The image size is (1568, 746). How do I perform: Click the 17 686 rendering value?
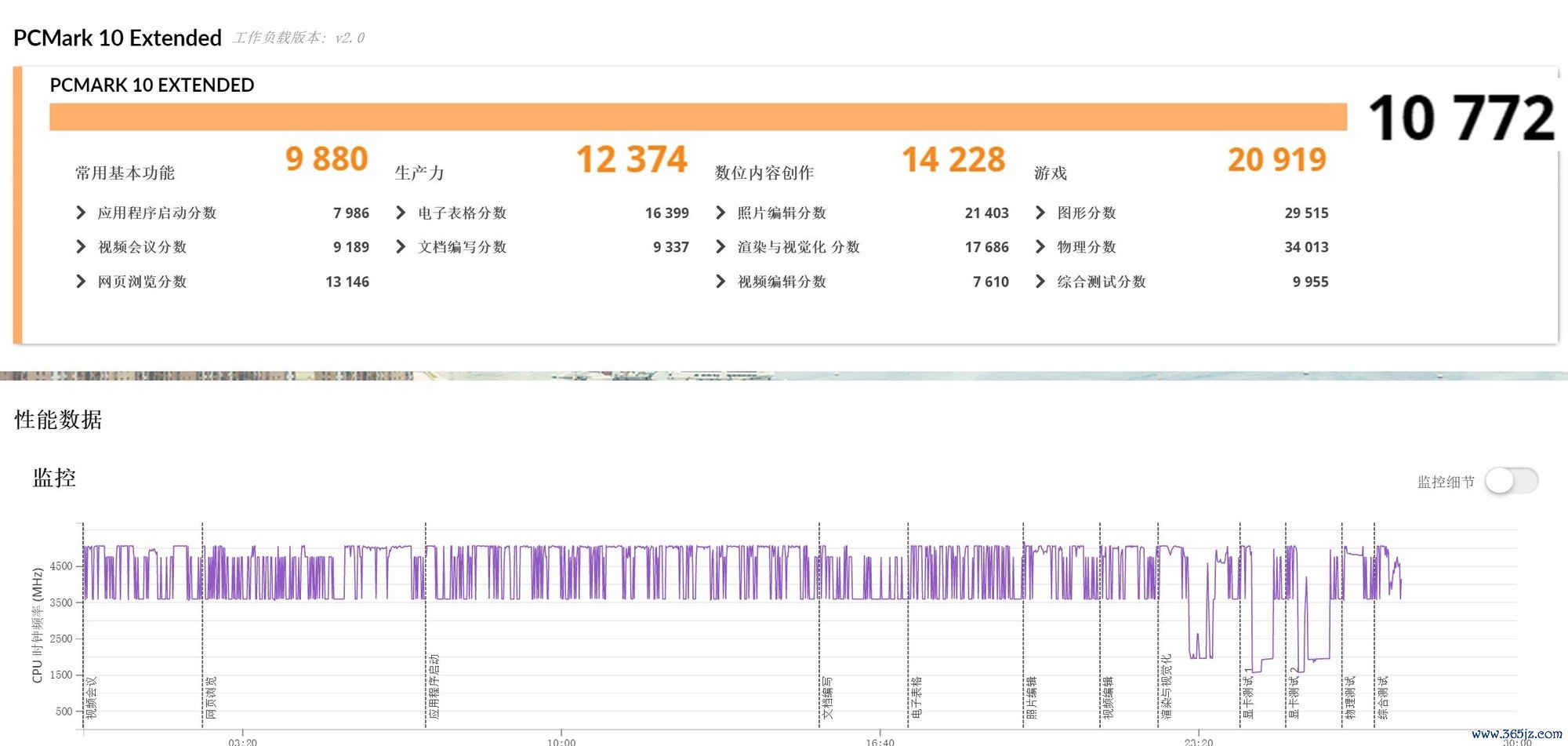[987, 247]
